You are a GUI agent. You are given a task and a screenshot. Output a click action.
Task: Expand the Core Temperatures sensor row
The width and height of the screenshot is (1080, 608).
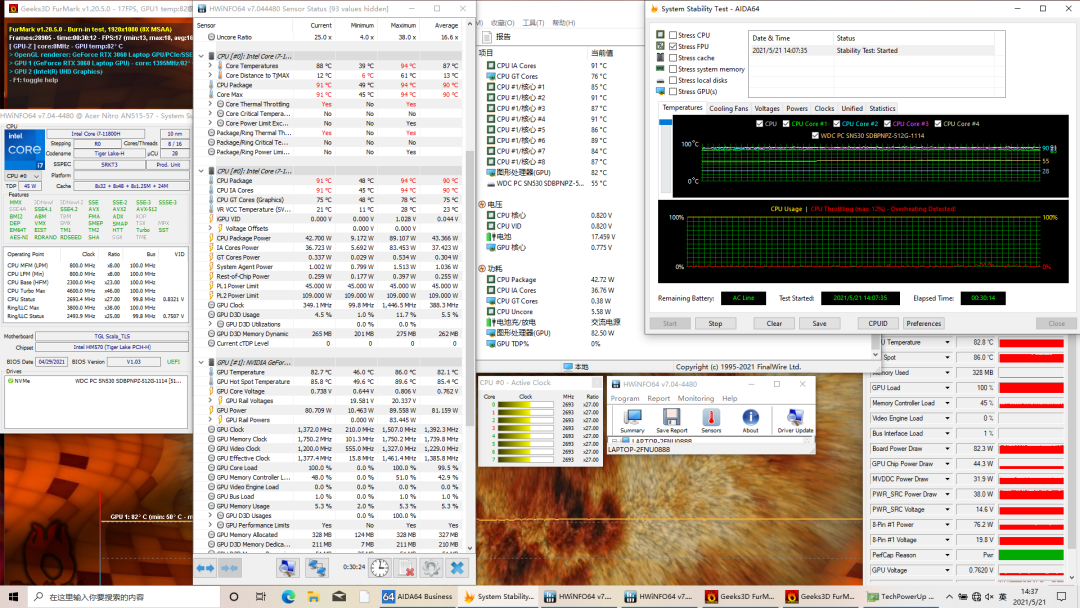(211, 66)
